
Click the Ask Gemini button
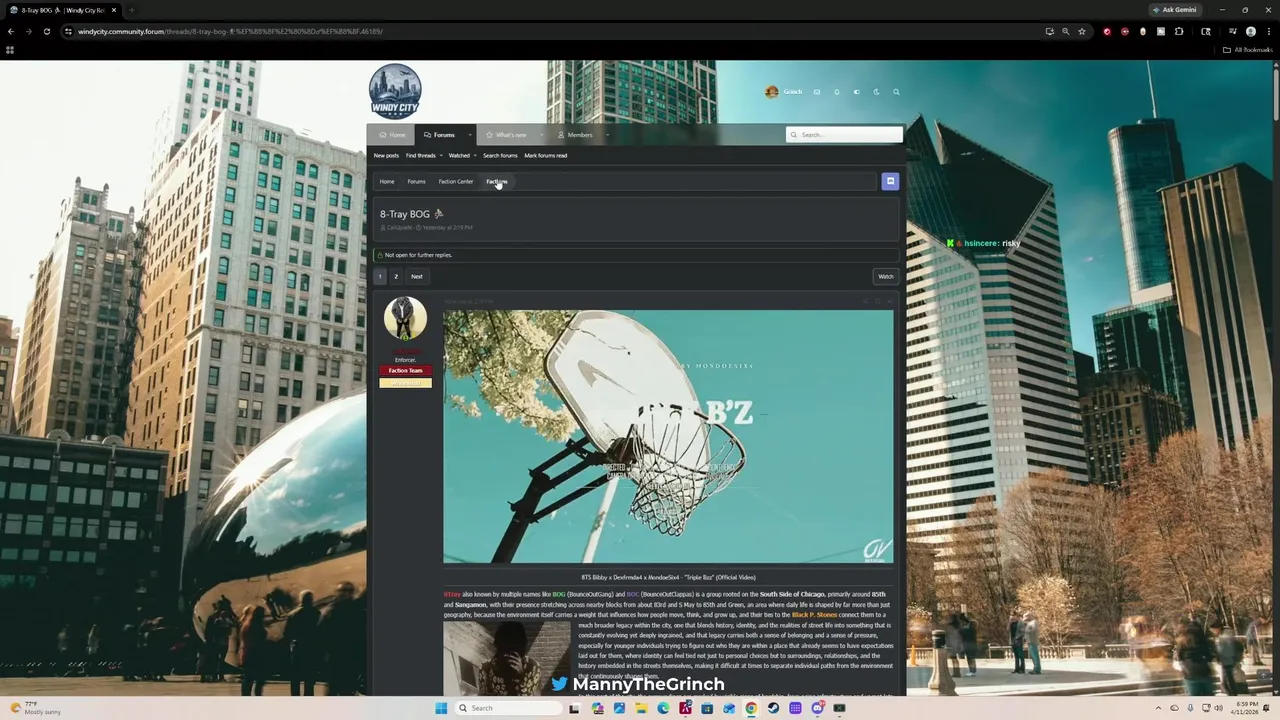click(x=1174, y=10)
